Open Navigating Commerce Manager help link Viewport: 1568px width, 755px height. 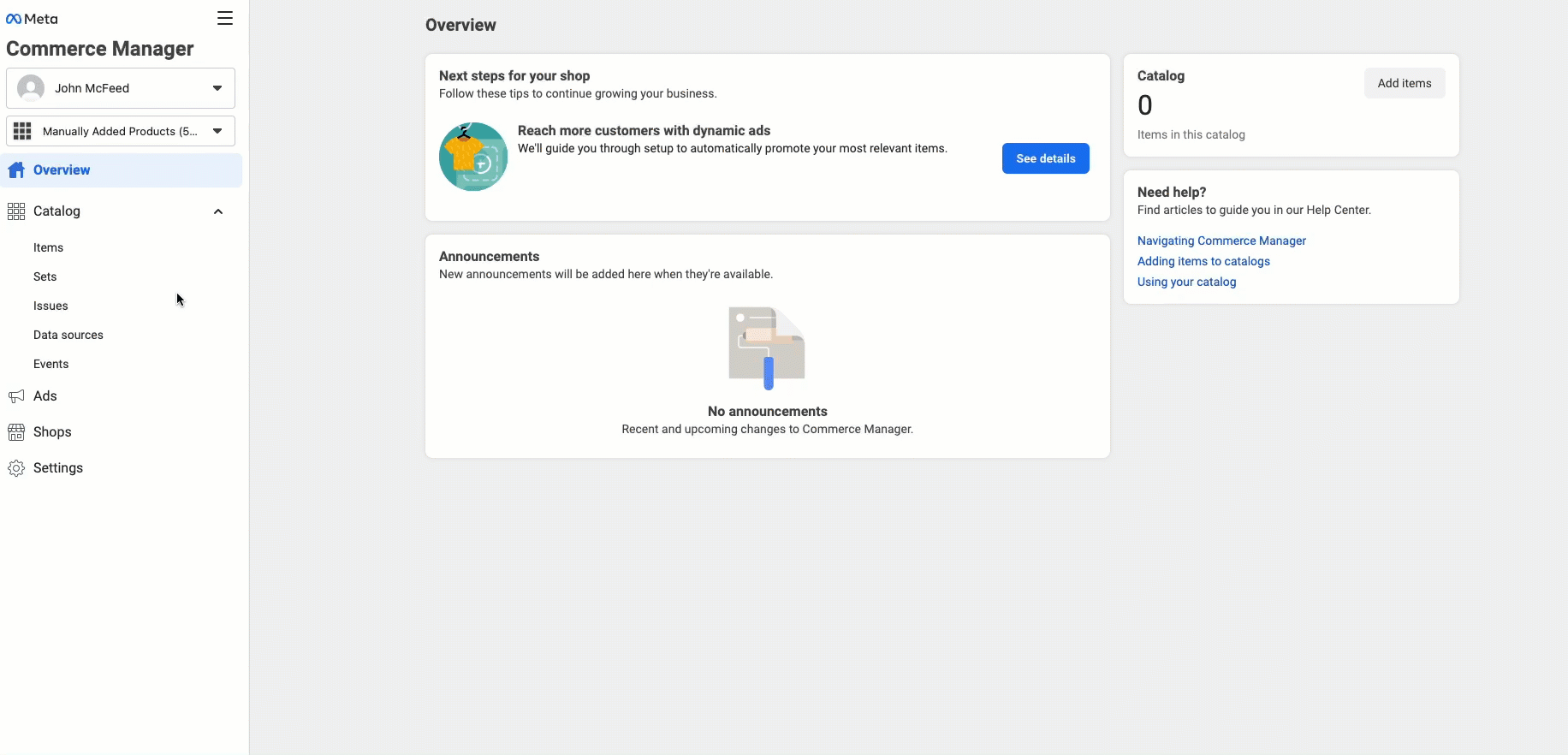(1221, 241)
